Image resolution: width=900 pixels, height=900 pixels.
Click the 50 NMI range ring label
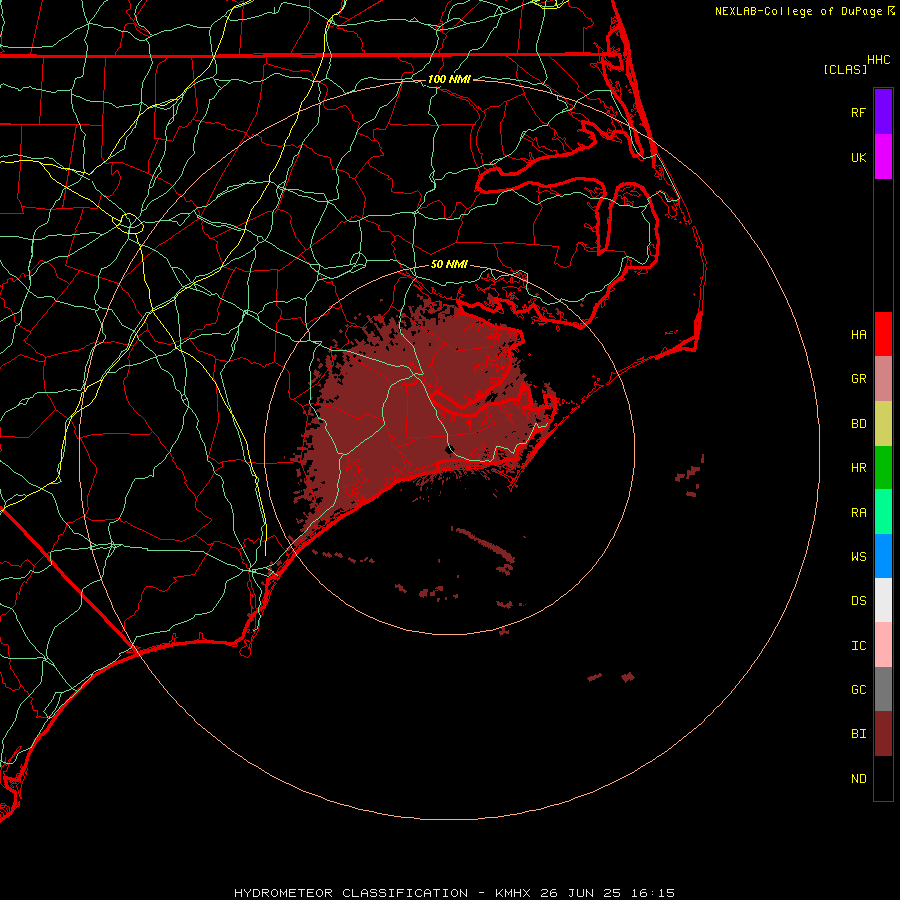tap(449, 264)
